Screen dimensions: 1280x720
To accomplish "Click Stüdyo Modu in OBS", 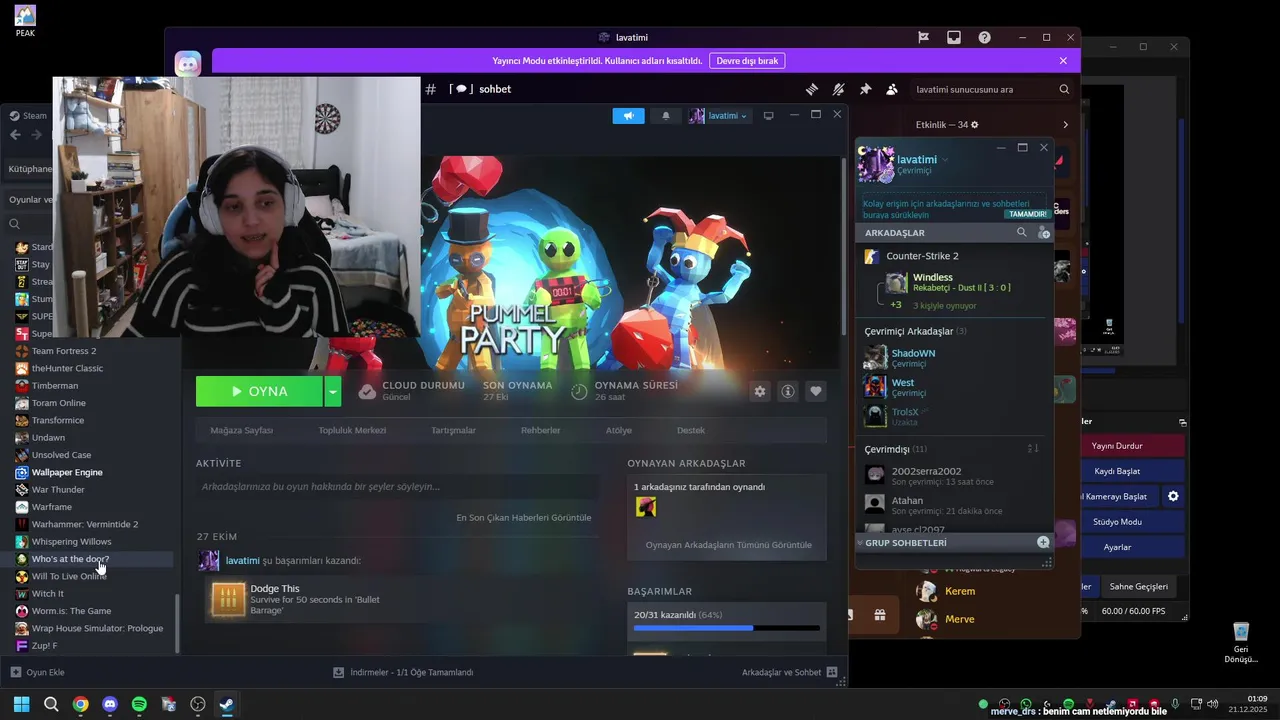I will pyautogui.click(x=1117, y=522).
